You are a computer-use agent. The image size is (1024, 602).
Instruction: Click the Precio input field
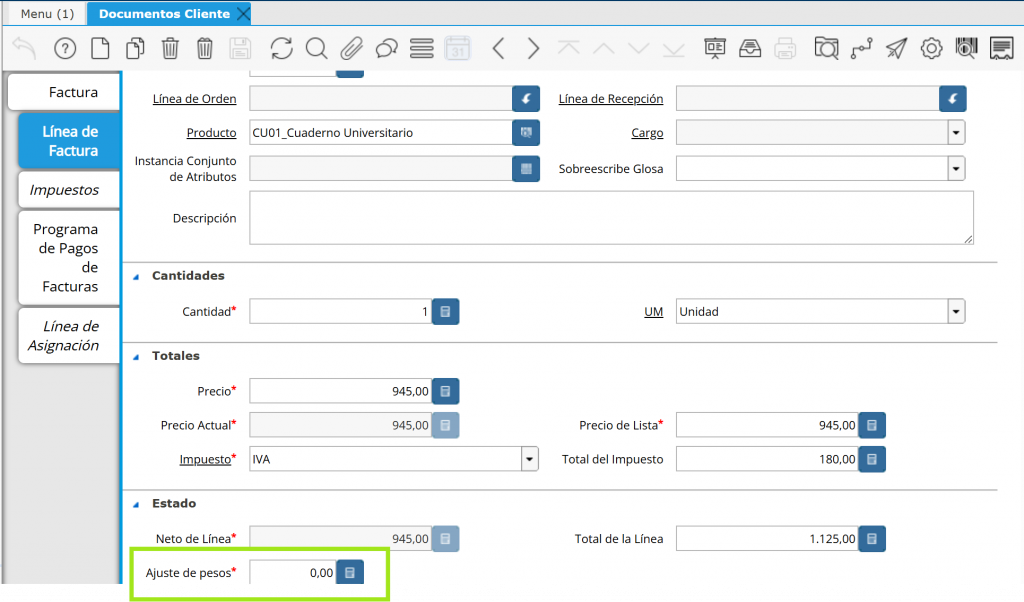[x=340, y=391]
